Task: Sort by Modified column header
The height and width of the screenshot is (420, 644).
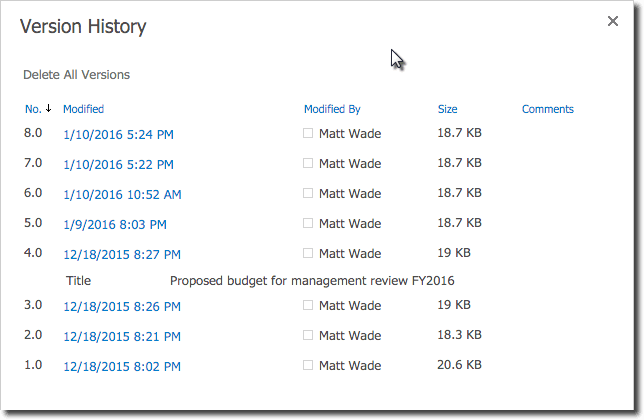Action: (x=83, y=109)
